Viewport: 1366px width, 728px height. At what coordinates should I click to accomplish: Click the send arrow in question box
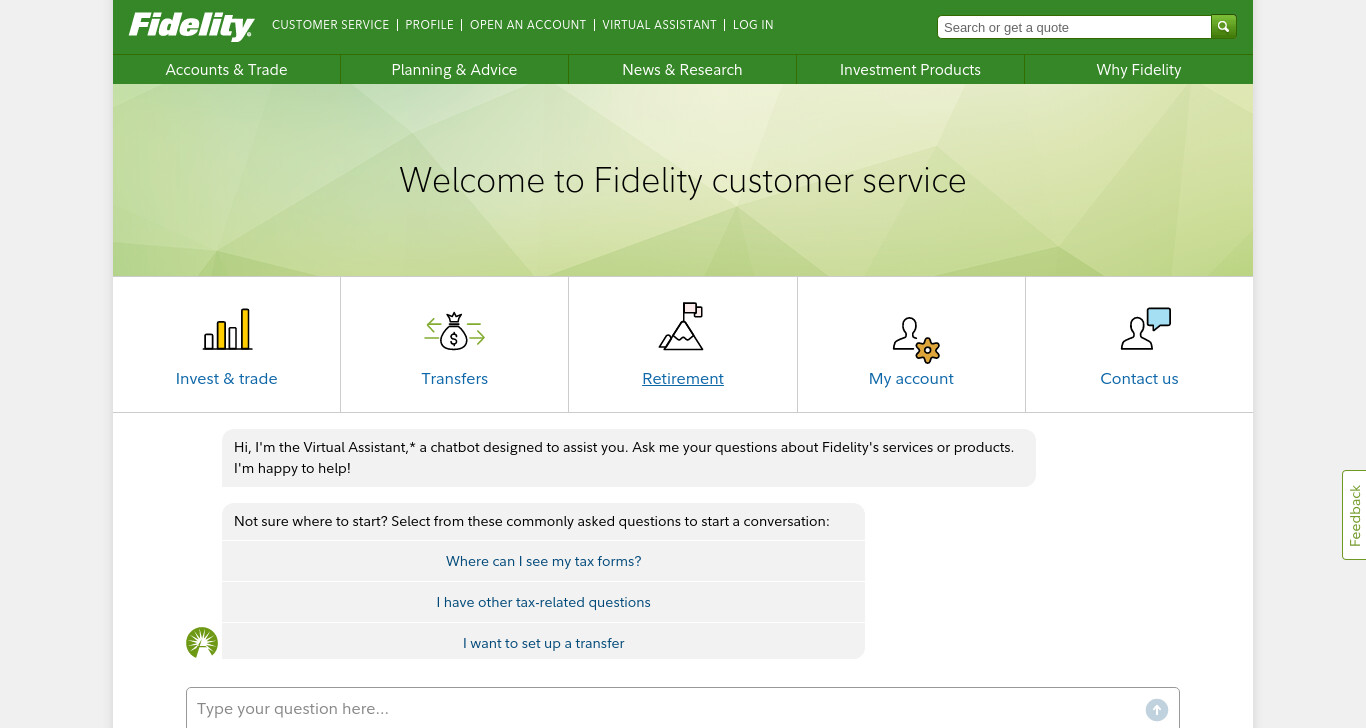(1156, 710)
